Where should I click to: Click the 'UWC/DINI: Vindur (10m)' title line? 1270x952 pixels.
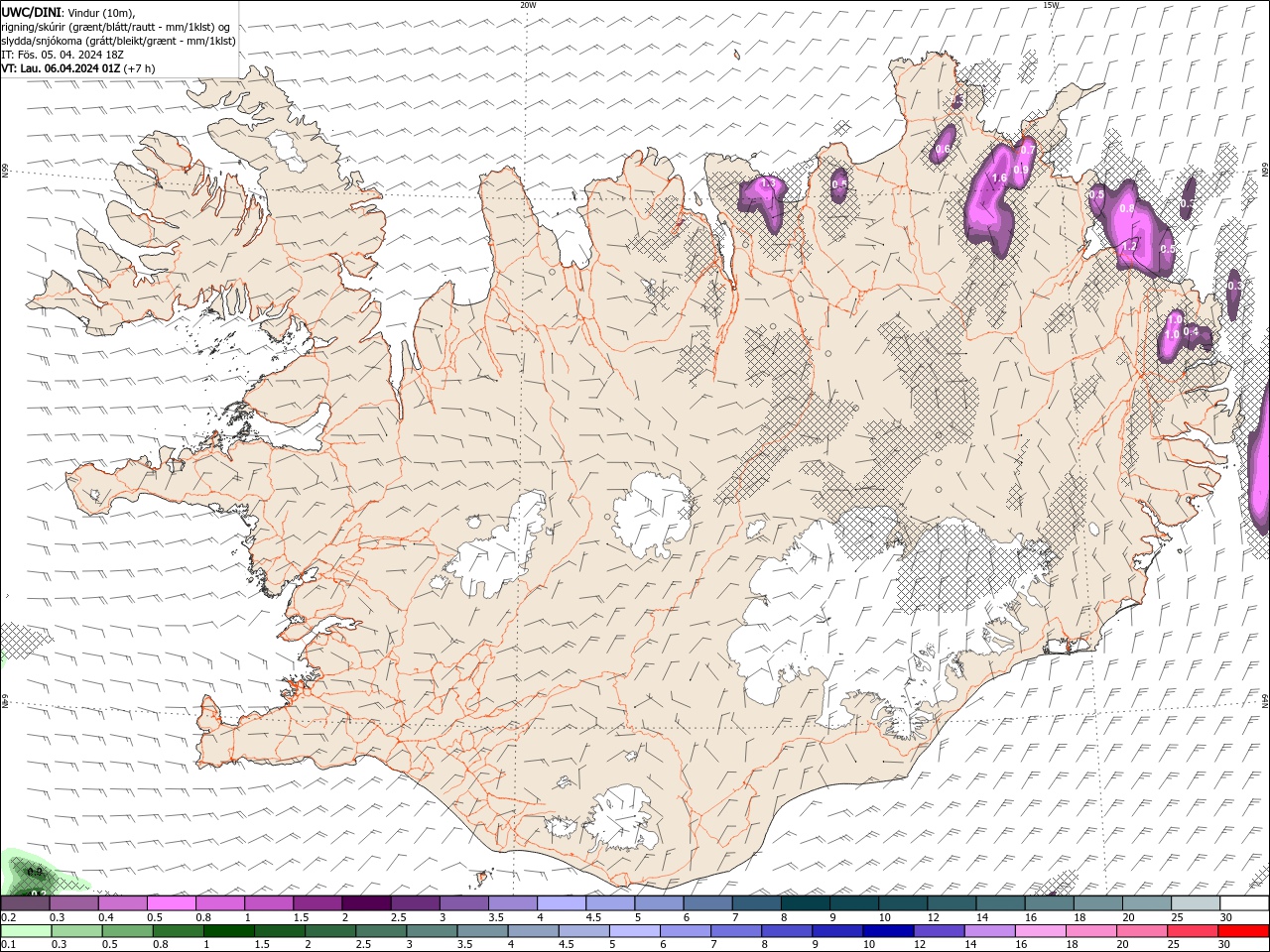coord(67,12)
